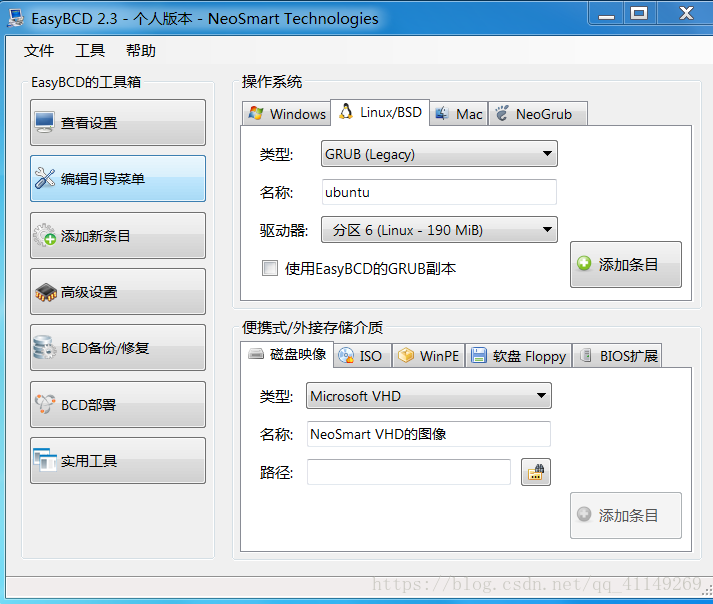Expand the Microsoft VHD type dropdown
This screenshot has height=604, width=713.
pos(429,396)
